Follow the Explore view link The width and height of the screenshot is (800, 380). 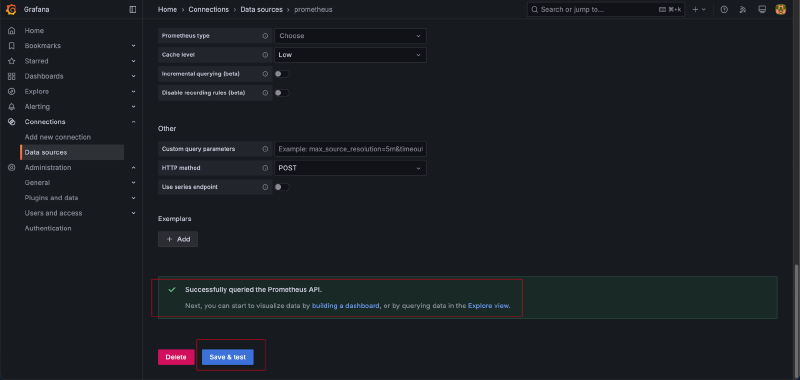(488, 306)
